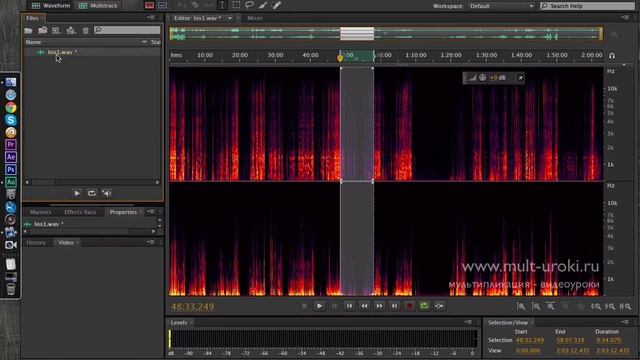Click Insert into multitrack icon

pos(71,31)
